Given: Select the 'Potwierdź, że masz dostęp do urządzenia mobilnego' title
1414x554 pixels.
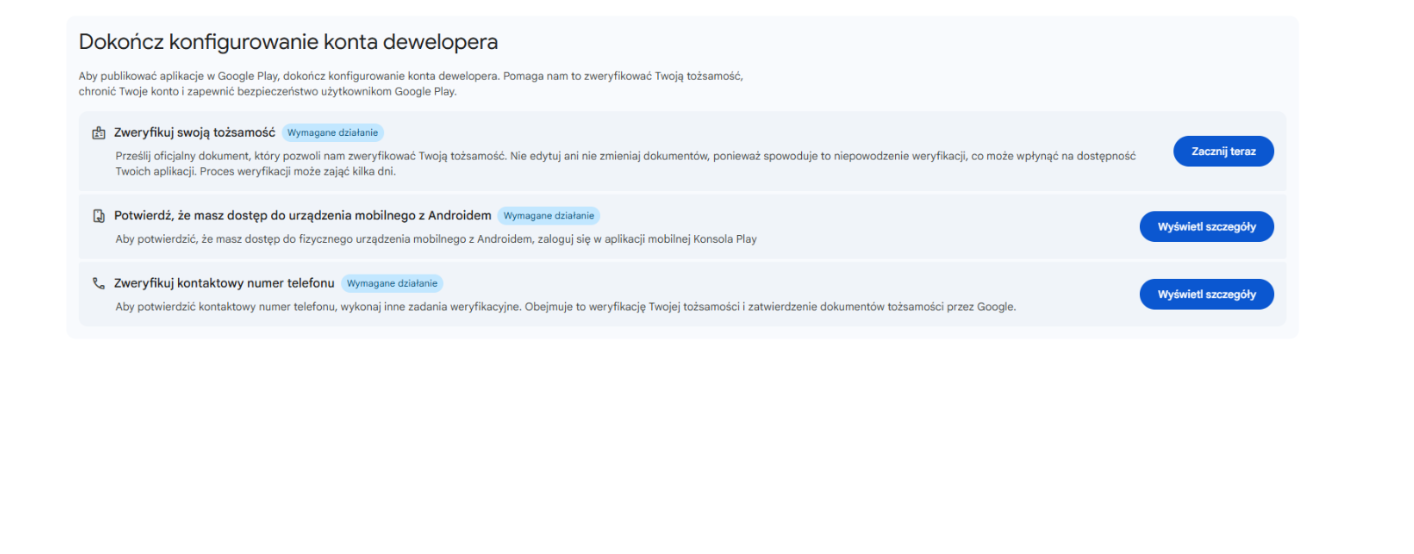Looking at the screenshot, I should pos(302,215).
